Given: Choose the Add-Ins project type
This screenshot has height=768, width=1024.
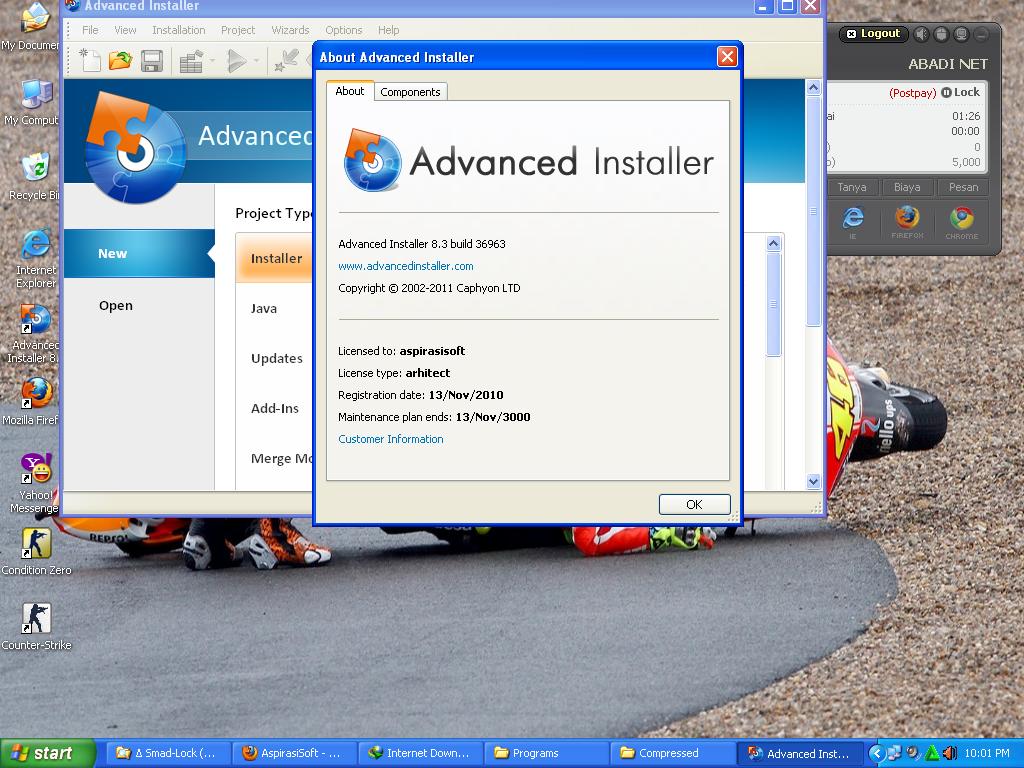Looking at the screenshot, I should point(275,408).
